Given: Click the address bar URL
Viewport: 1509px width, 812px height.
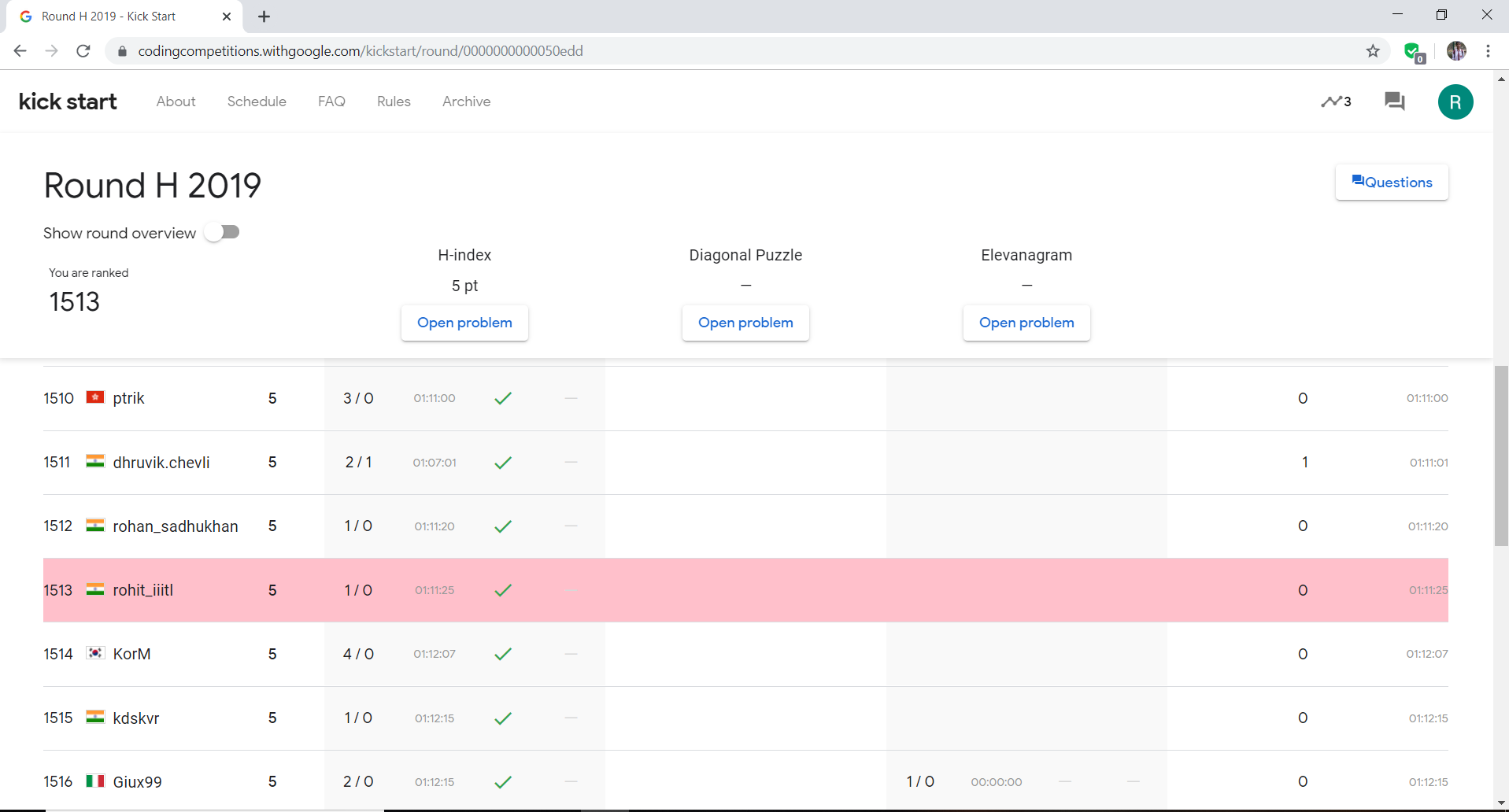Looking at the screenshot, I should (361, 51).
